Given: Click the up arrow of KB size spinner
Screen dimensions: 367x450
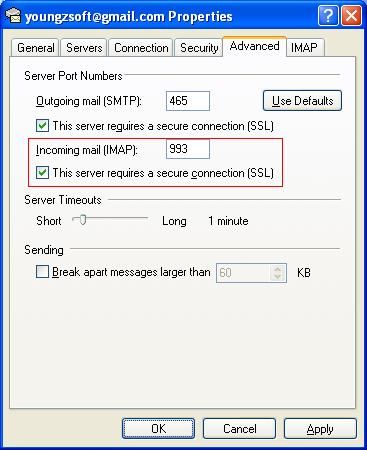Looking at the screenshot, I should coord(277,269).
